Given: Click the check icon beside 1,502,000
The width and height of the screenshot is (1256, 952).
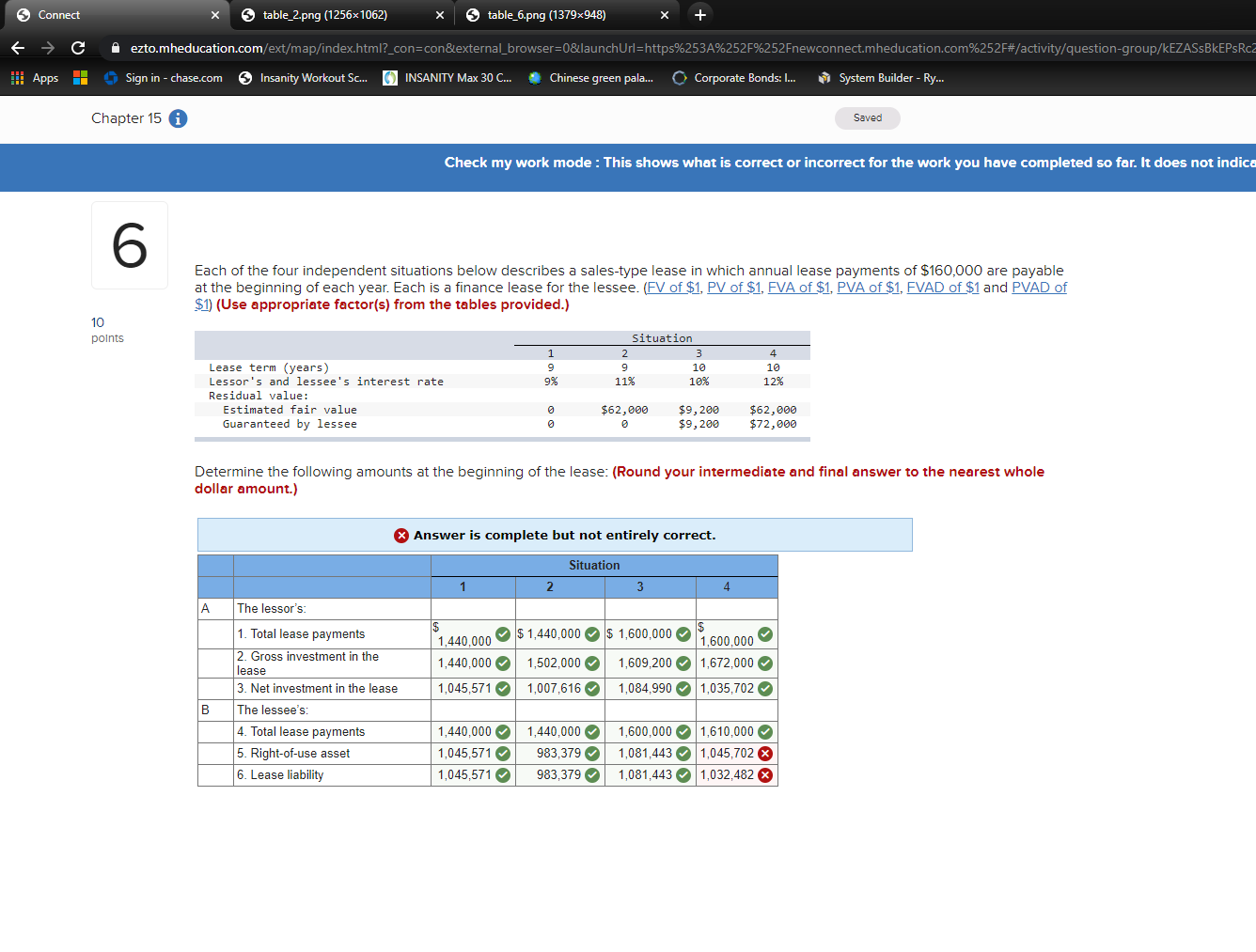Looking at the screenshot, I should [592, 663].
